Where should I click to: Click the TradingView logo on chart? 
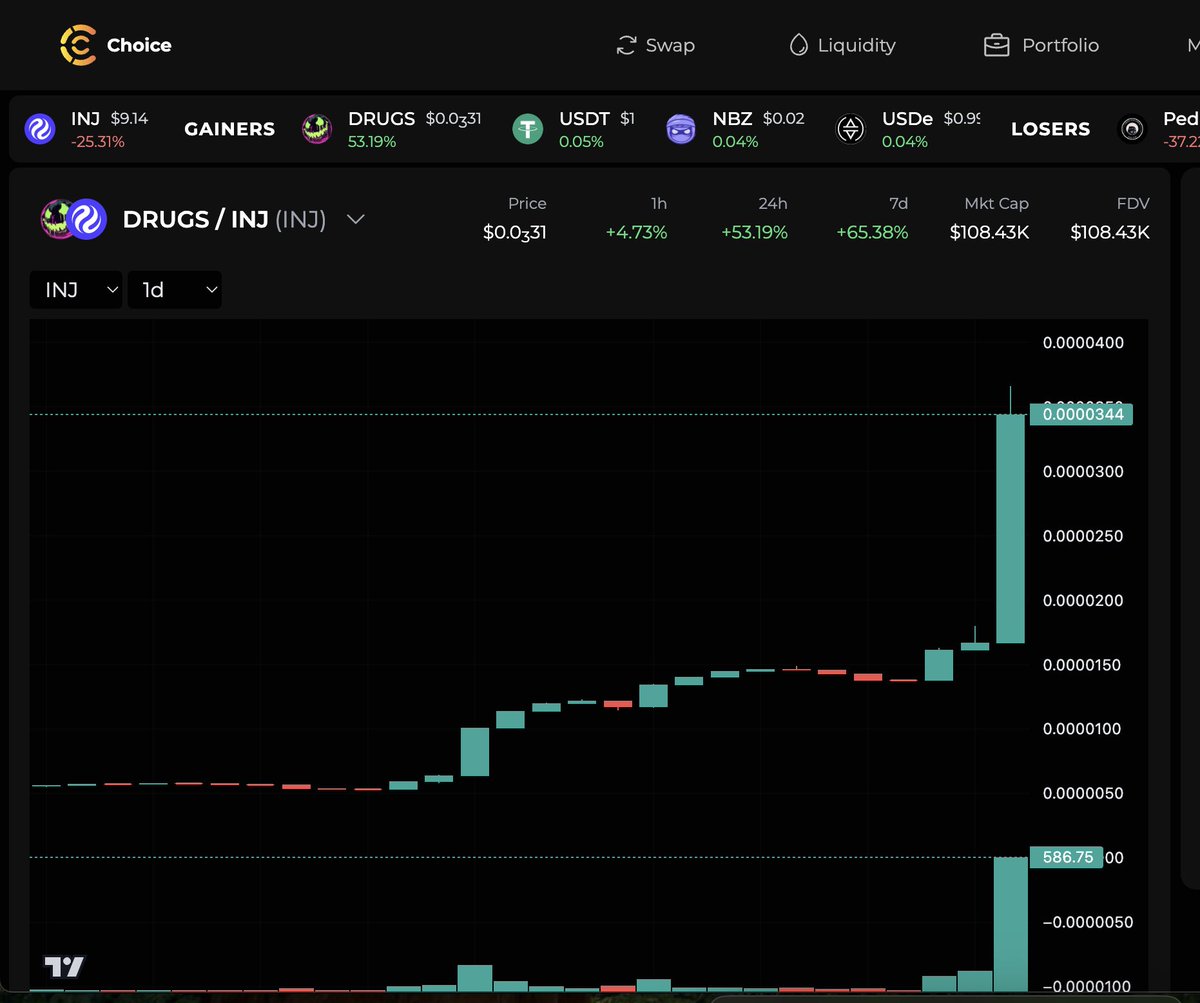(x=64, y=967)
